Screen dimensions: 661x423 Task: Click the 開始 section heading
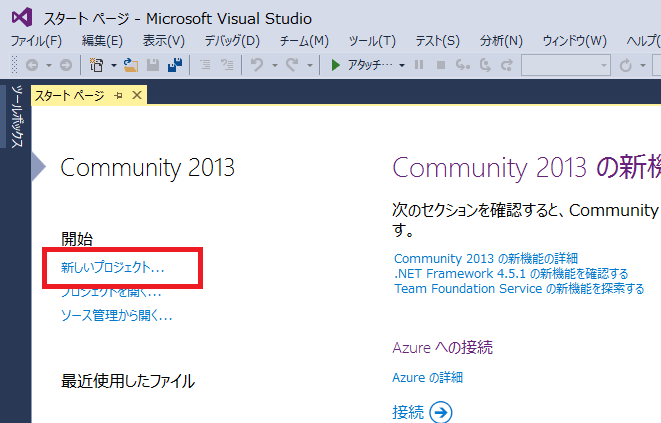pyautogui.click(x=77, y=239)
